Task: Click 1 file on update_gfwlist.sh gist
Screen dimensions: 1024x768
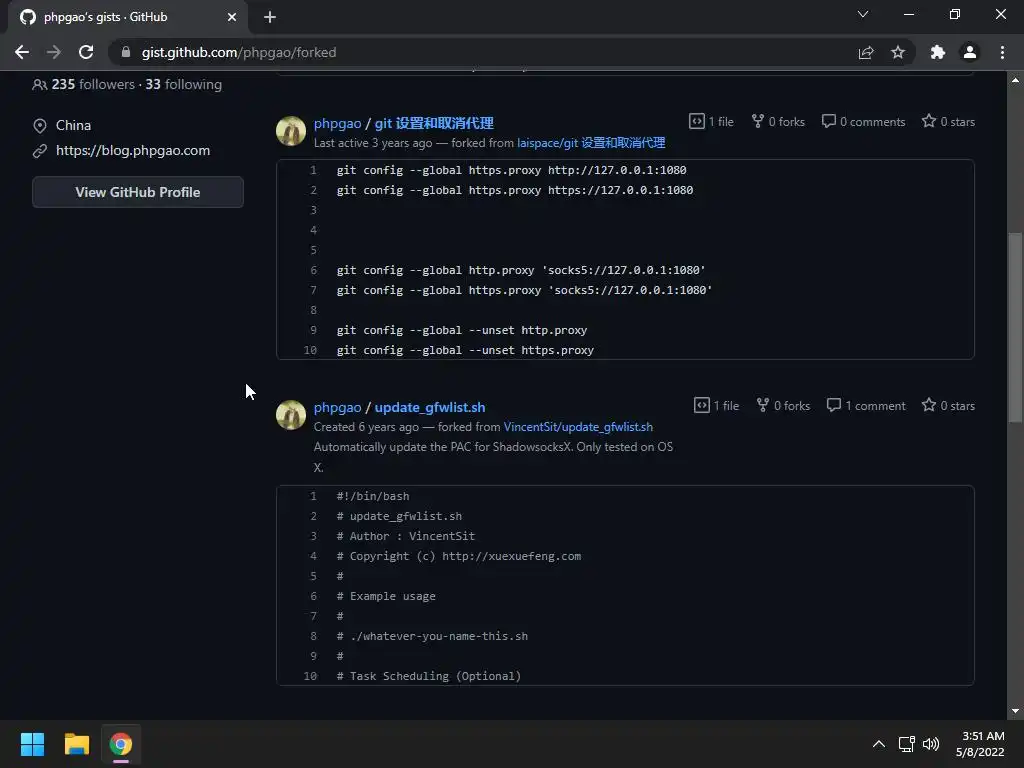Action: point(716,406)
